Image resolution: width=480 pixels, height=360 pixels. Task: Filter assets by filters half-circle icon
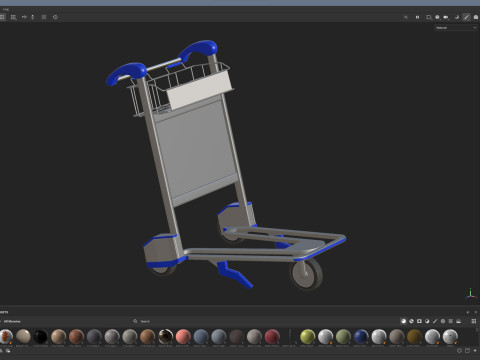pos(427,321)
